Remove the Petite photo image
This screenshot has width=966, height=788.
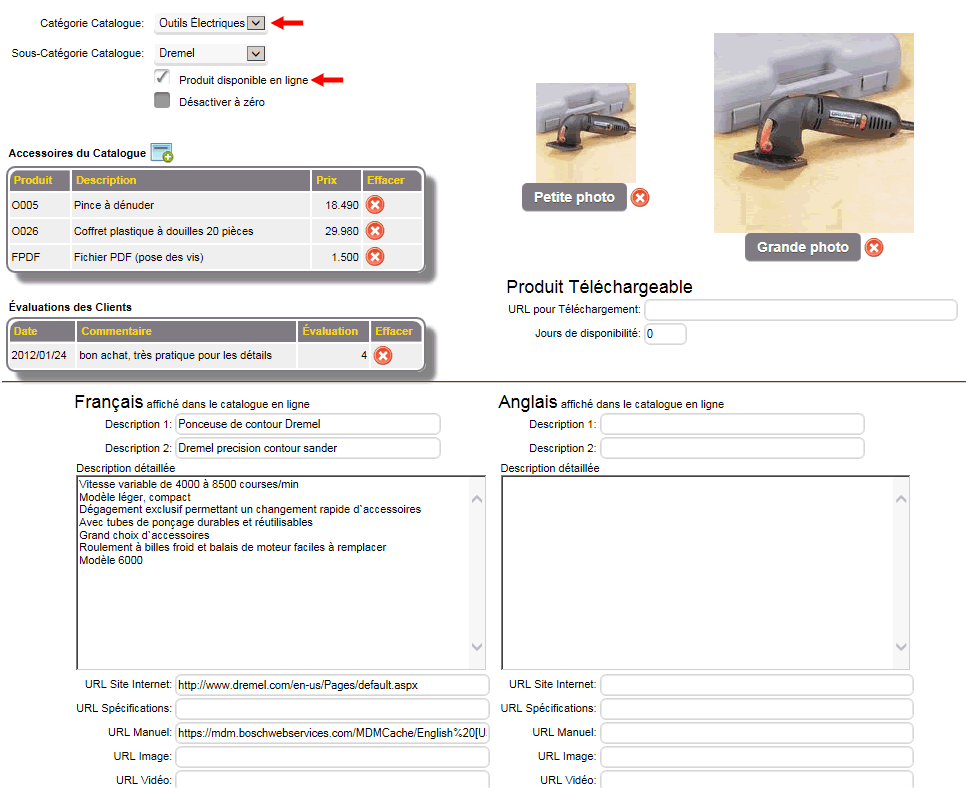pyautogui.click(x=640, y=198)
